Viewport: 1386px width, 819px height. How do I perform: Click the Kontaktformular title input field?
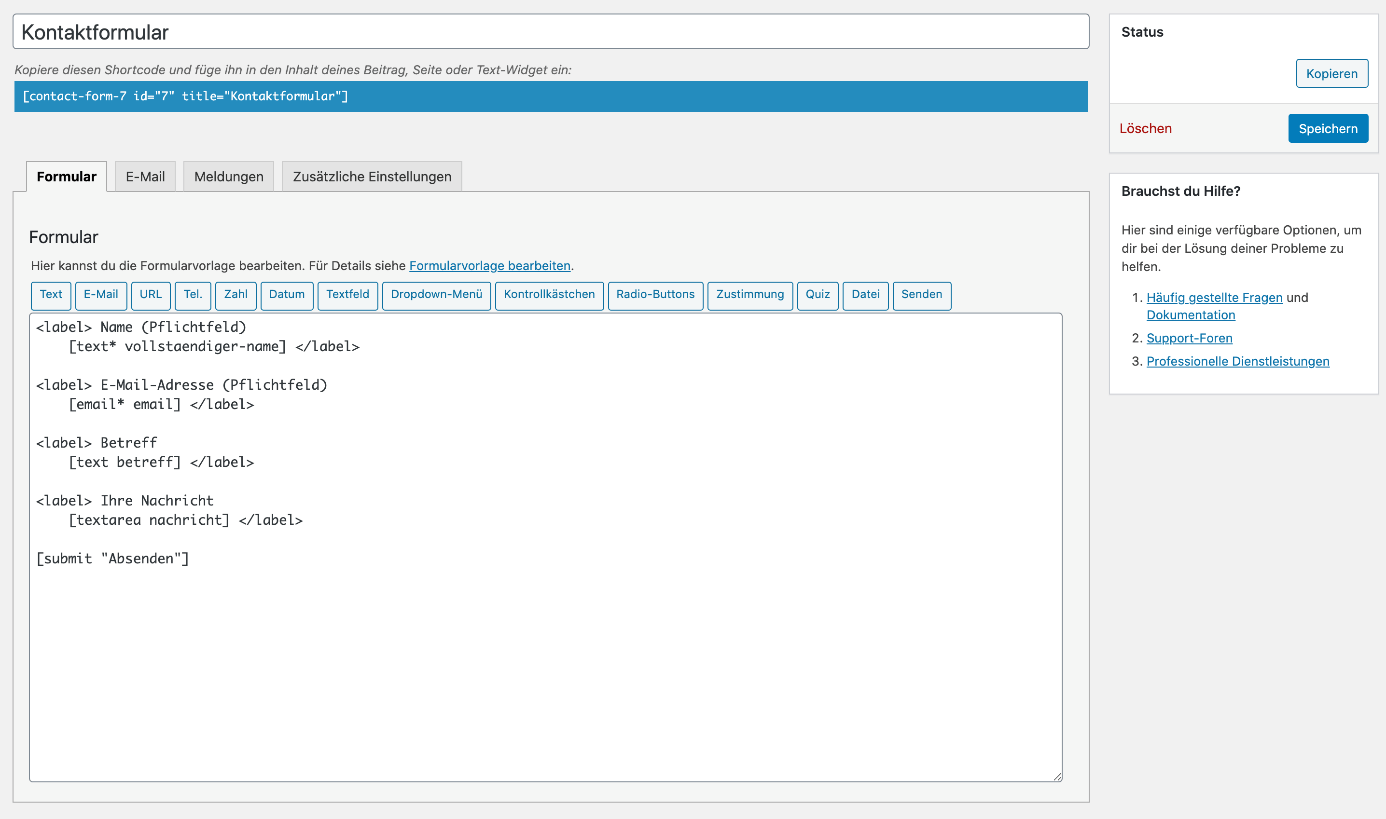551,32
